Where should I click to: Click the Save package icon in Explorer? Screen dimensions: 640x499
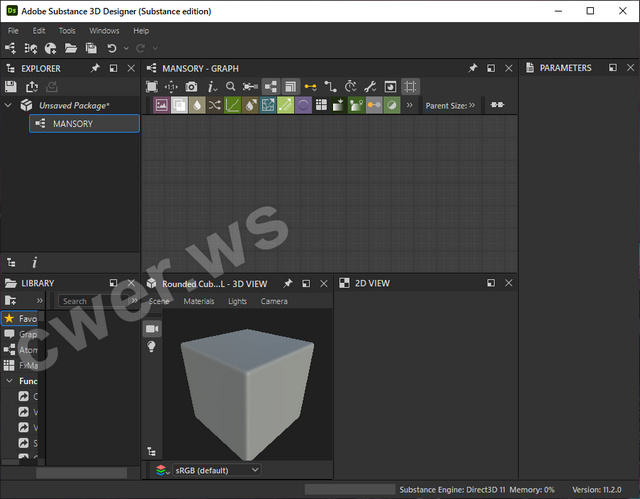(x=12, y=87)
